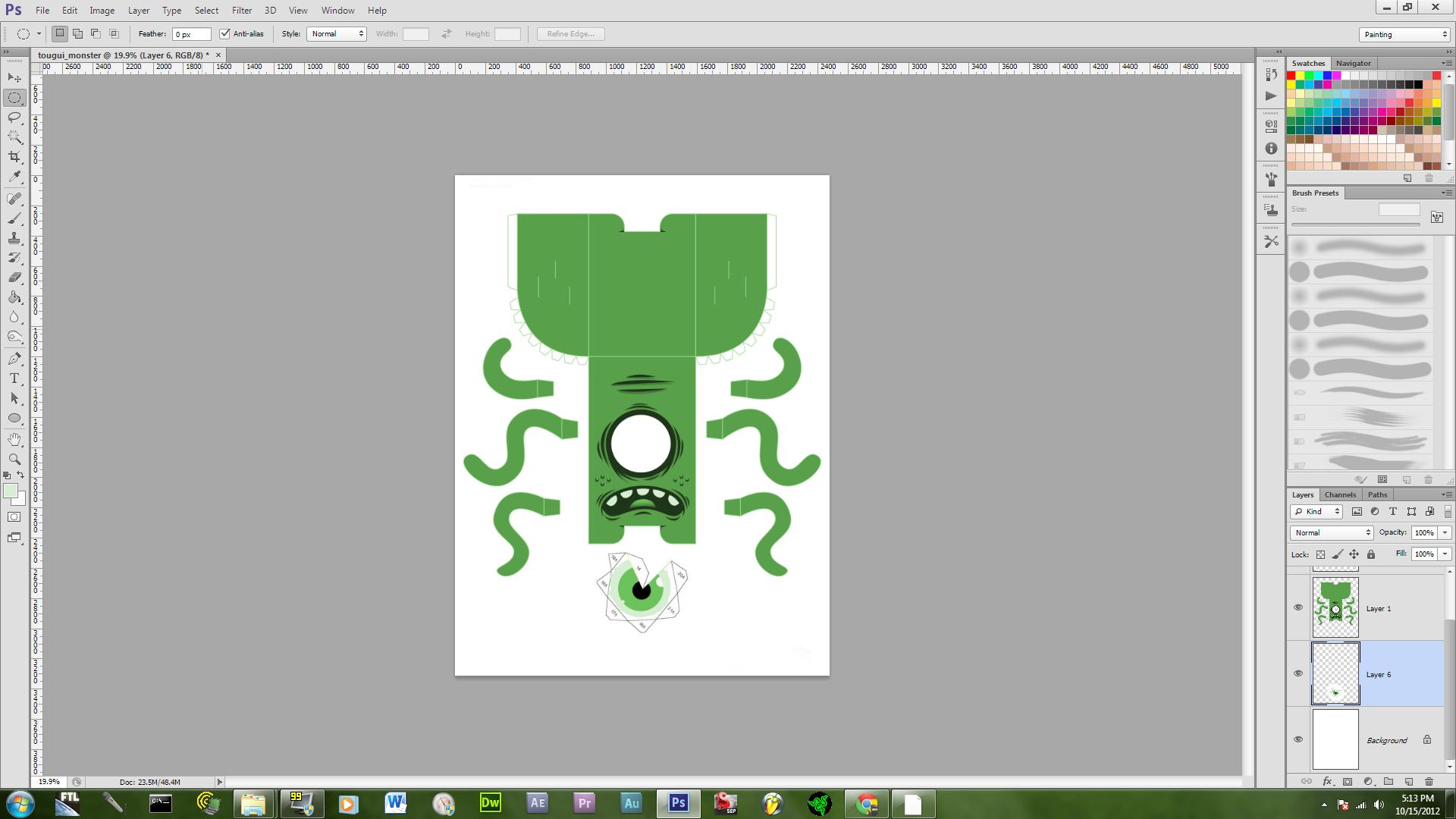The height and width of the screenshot is (819, 1456).
Task: Click the Feather input field
Action: click(x=192, y=34)
